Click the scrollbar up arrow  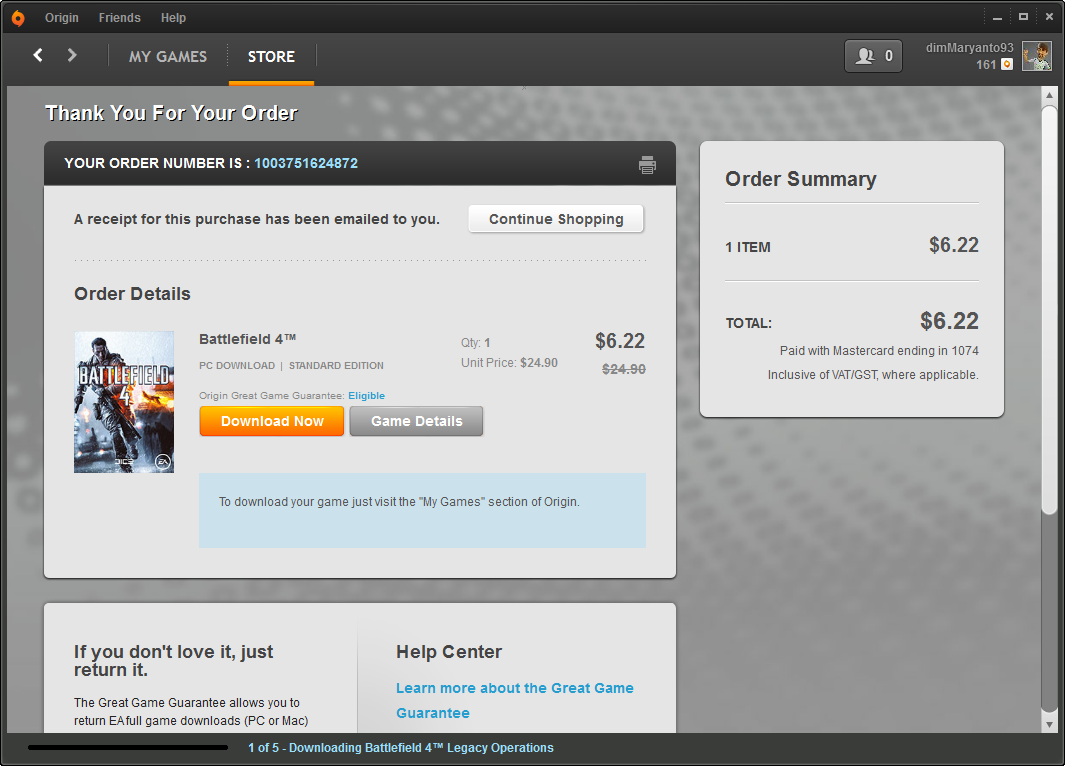click(1049, 95)
